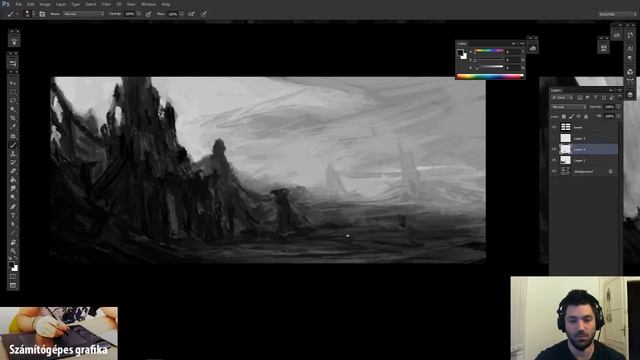The width and height of the screenshot is (640, 360).
Task: Open the Opacity slider arrow in options bar
Action: [x=139, y=14]
